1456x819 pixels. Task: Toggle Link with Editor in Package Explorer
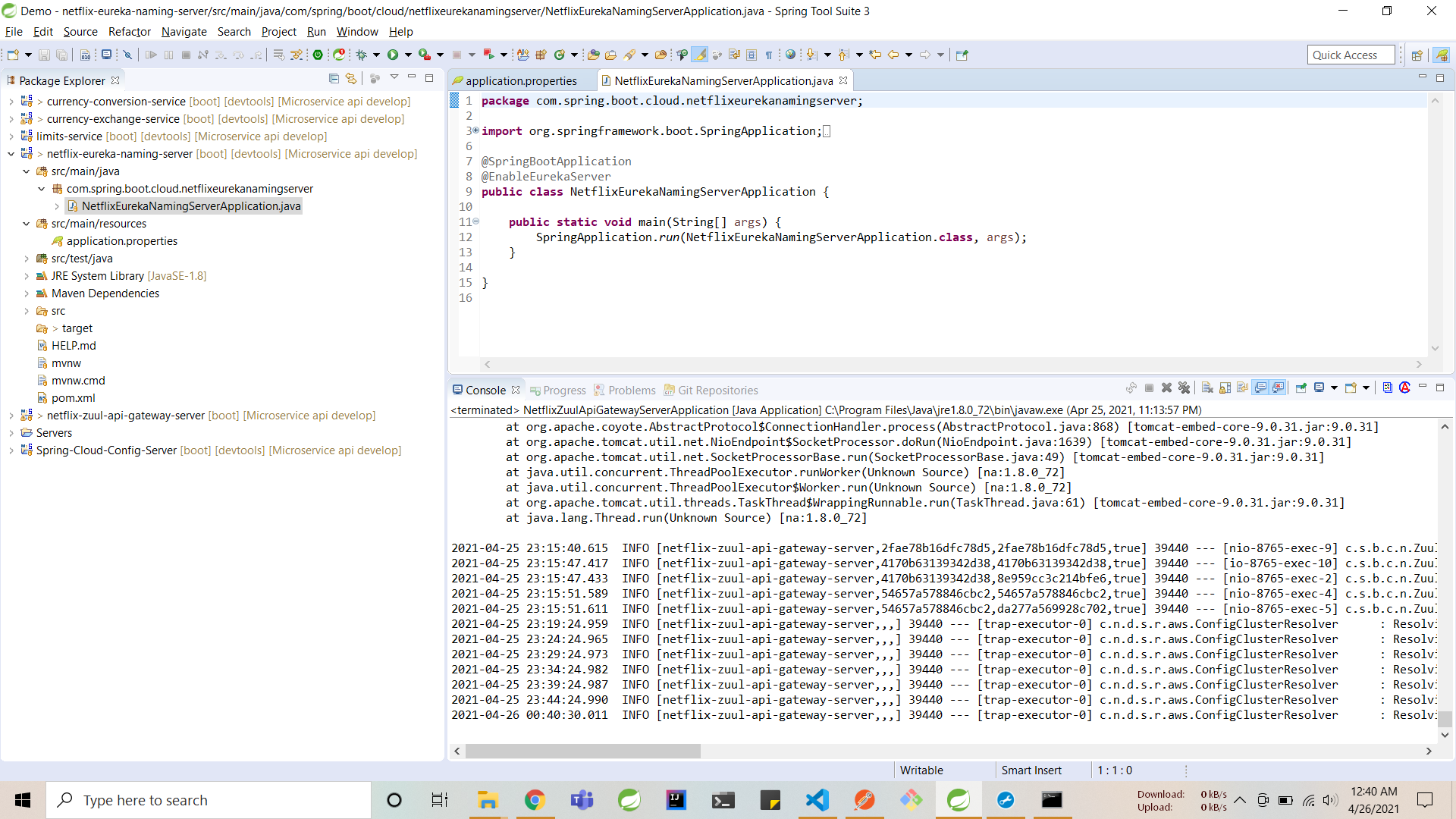click(x=351, y=79)
